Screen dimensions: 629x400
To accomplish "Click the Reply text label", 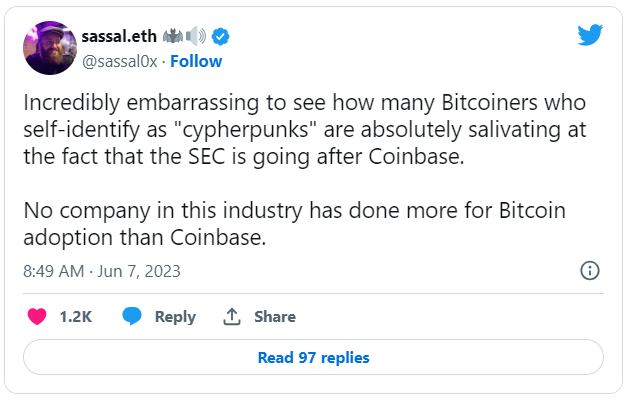I will pos(175,316).
